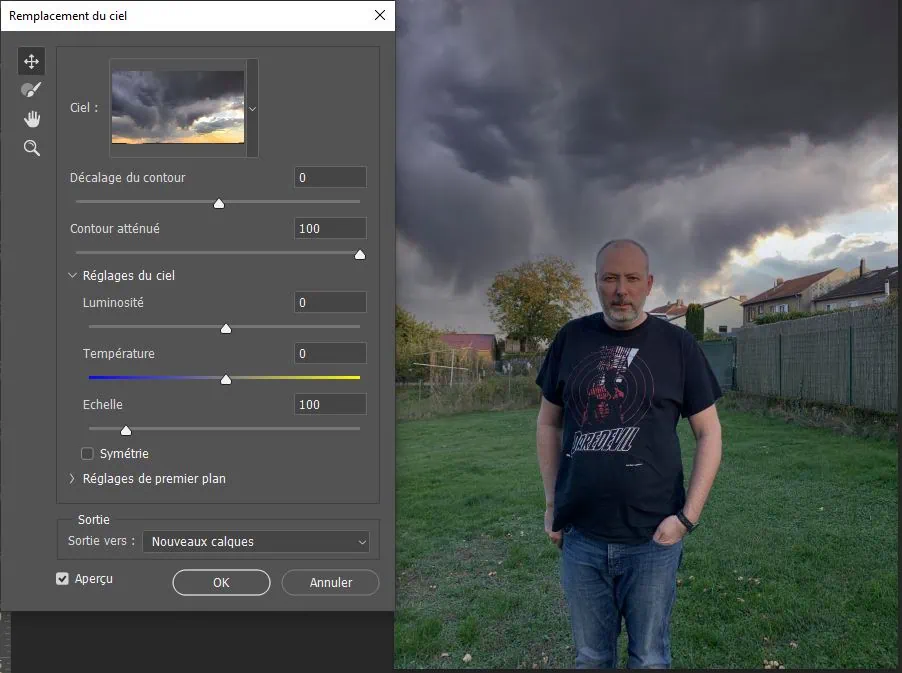Select the Hand tool icon
Screen dimensions: 902x673
pyautogui.click(x=32, y=119)
